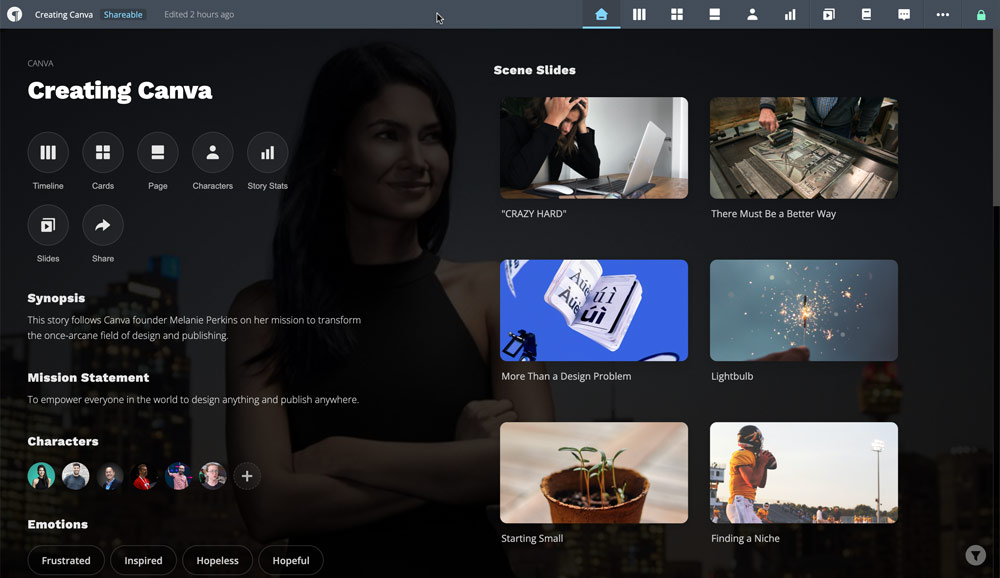This screenshot has width=1000, height=578.
Task: Open Timeline via round icon button
Action: pos(48,152)
